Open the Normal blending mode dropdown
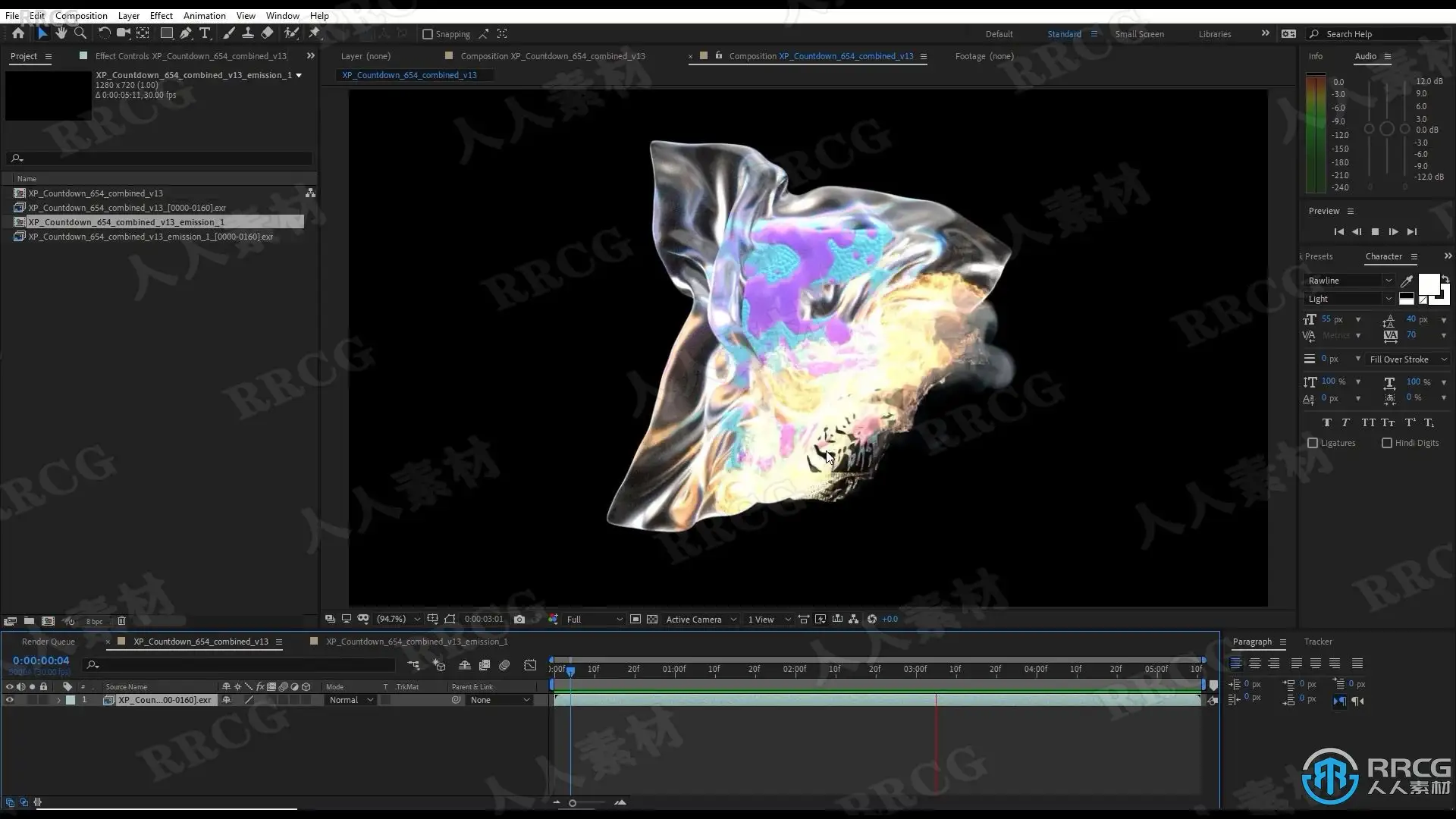Screen dimensions: 1456x819 351,700
